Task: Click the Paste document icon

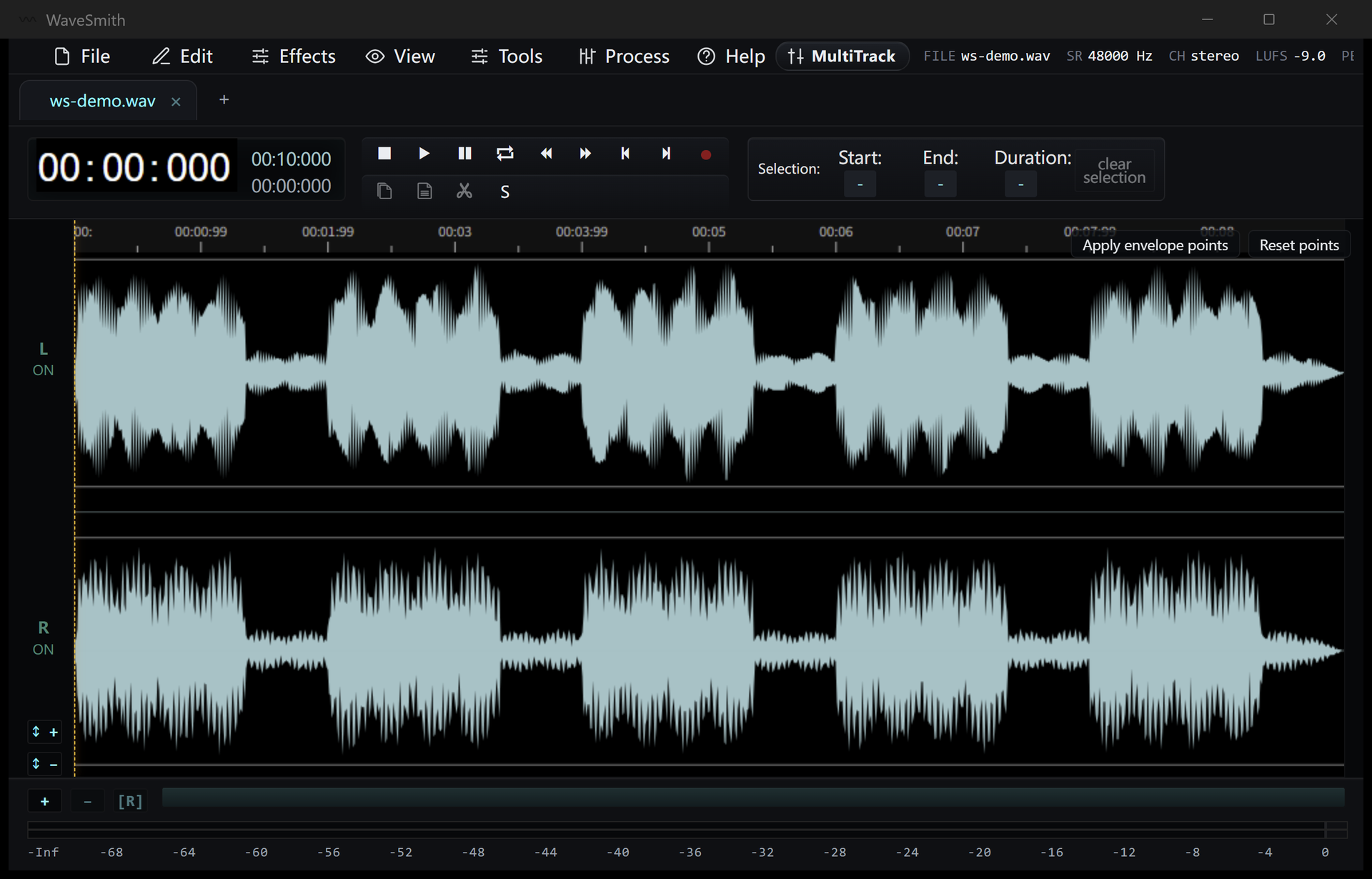Action: tap(424, 191)
